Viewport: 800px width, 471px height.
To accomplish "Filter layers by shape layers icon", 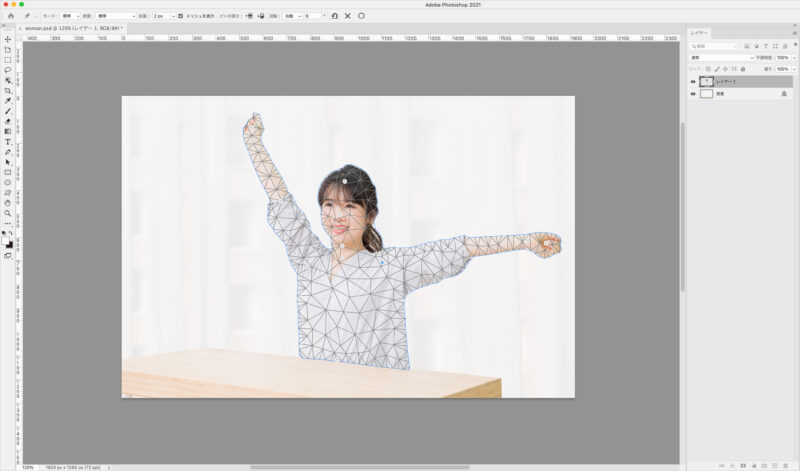I will coord(775,46).
